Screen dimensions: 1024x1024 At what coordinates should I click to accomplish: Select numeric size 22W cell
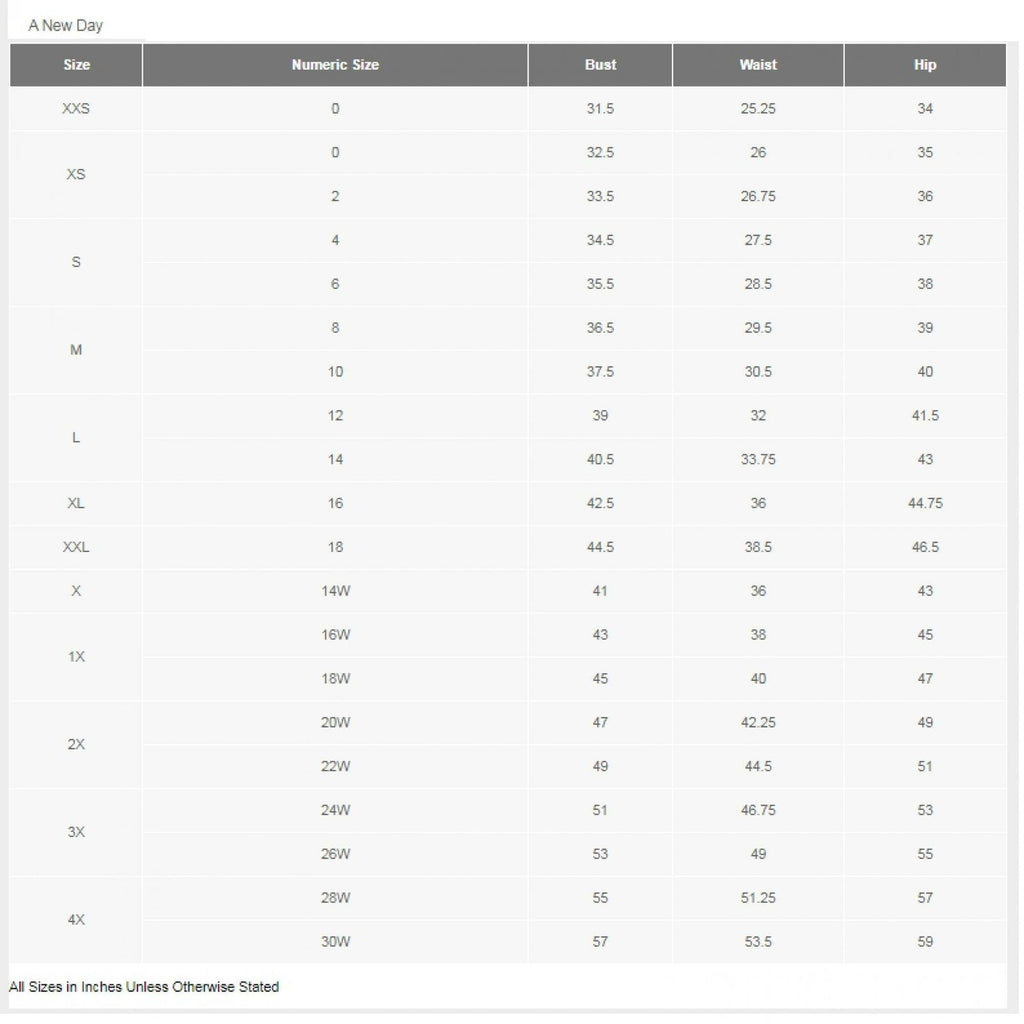coord(335,766)
